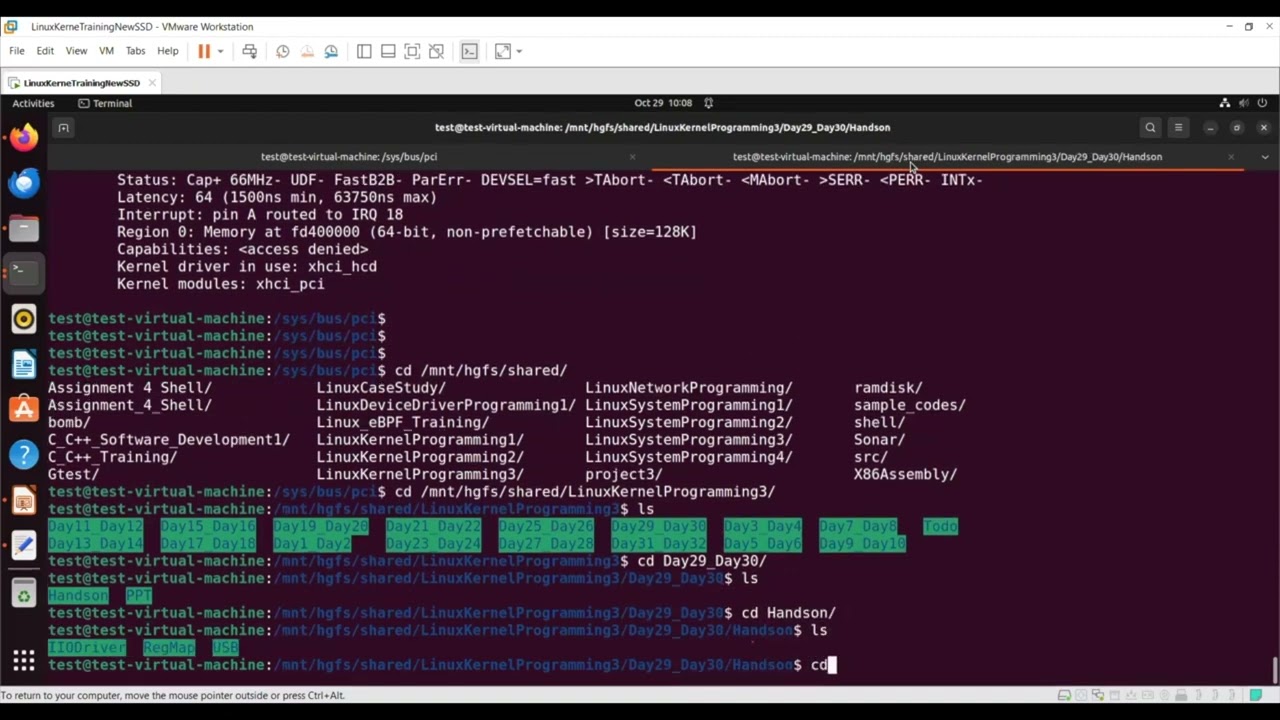The image size is (1280, 720).
Task: Open the VM menu
Action: tap(106, 51)
